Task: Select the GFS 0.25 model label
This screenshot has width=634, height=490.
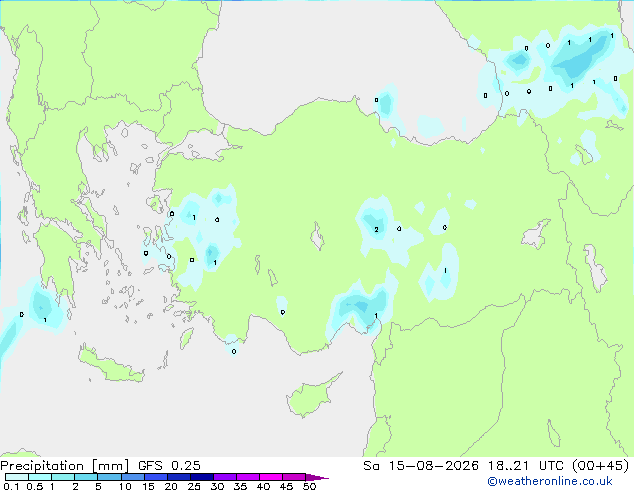Action: 169,466
